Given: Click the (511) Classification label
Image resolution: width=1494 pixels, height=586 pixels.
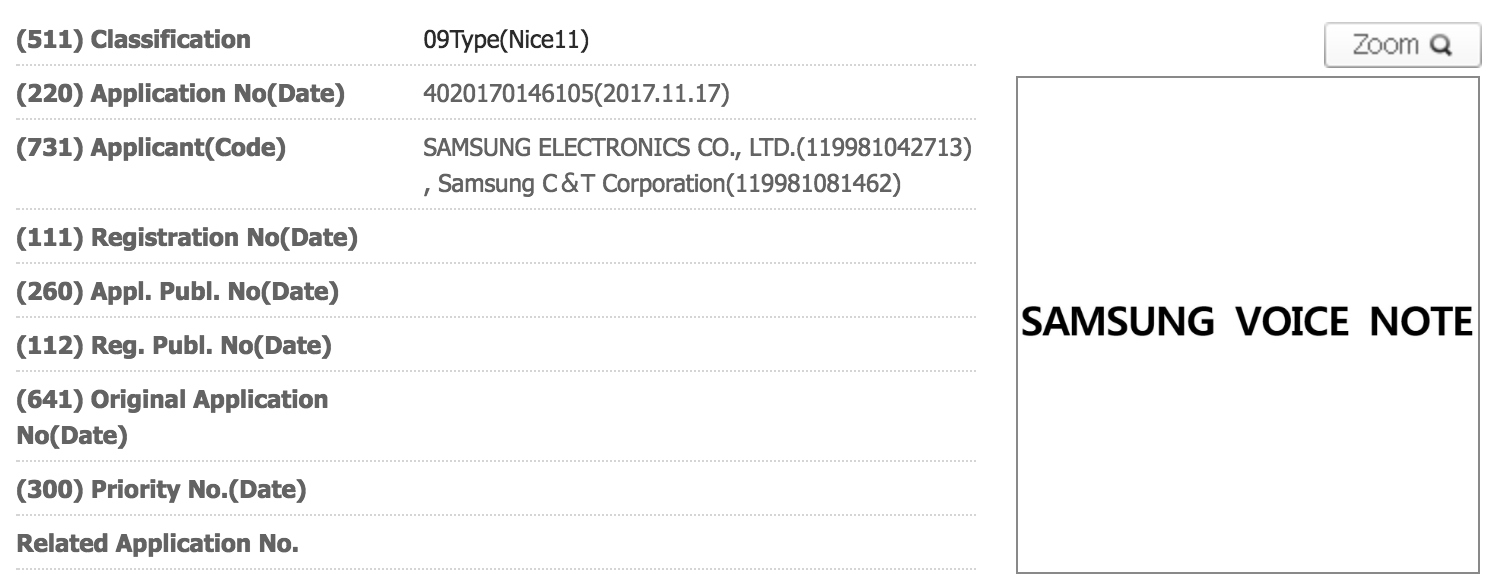Looking at the screenshot, I should point(133,40).
